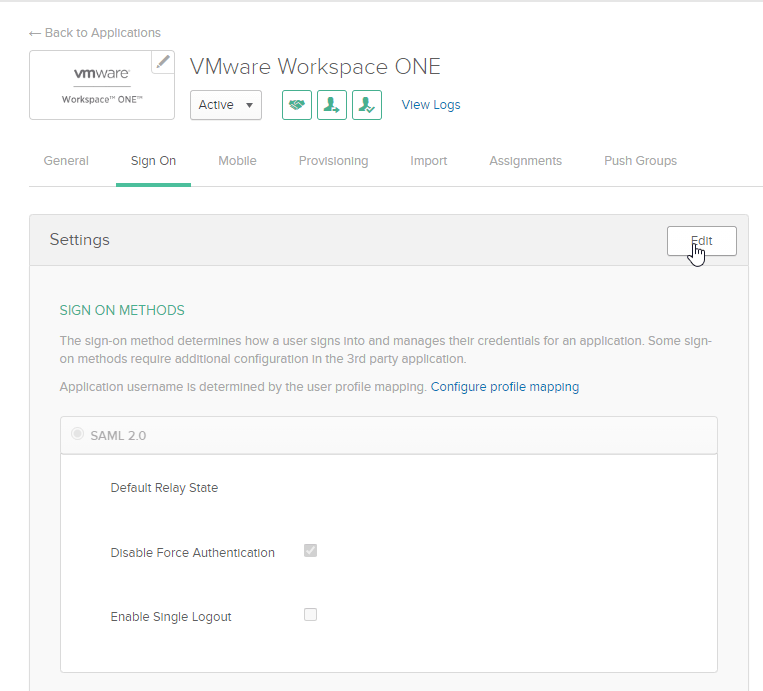Screen dimensions: 763x691
Task: Click the Edit button in Settings
Action: (x=702, y=241)
